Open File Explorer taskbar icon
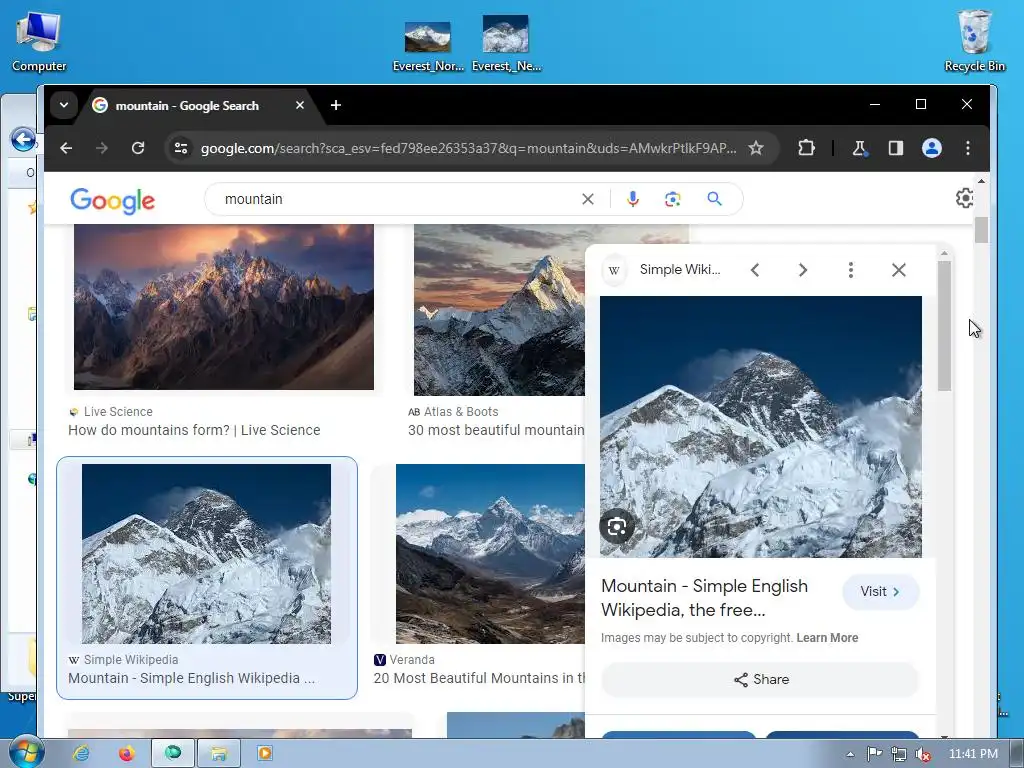This screenshot has height=768, width=1024. tap(219, 753)
